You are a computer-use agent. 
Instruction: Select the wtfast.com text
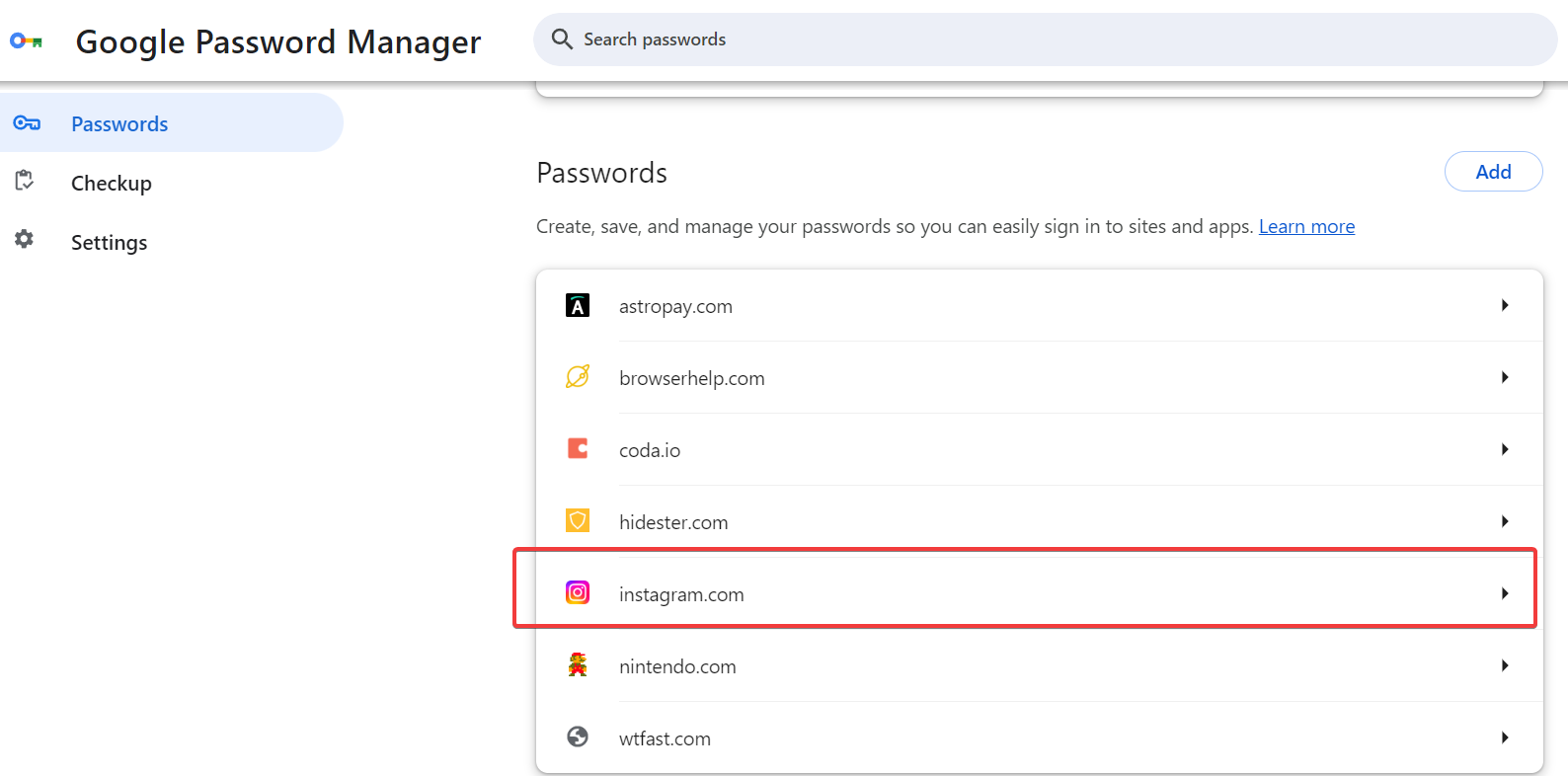click(665, 738)
